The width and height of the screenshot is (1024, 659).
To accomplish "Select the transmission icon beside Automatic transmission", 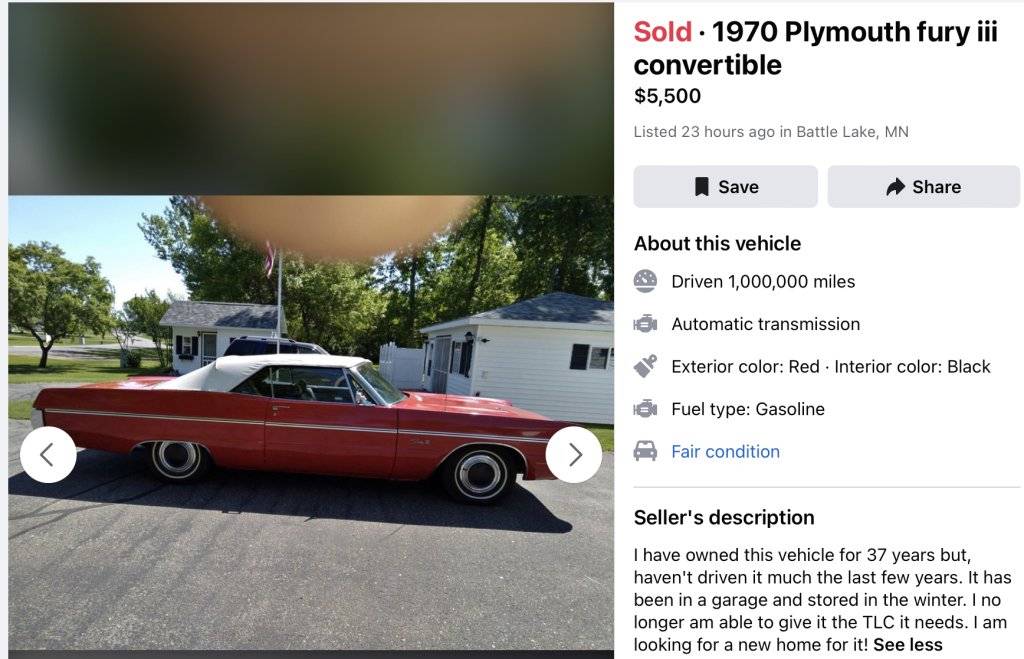I will (x=646, y=323).
